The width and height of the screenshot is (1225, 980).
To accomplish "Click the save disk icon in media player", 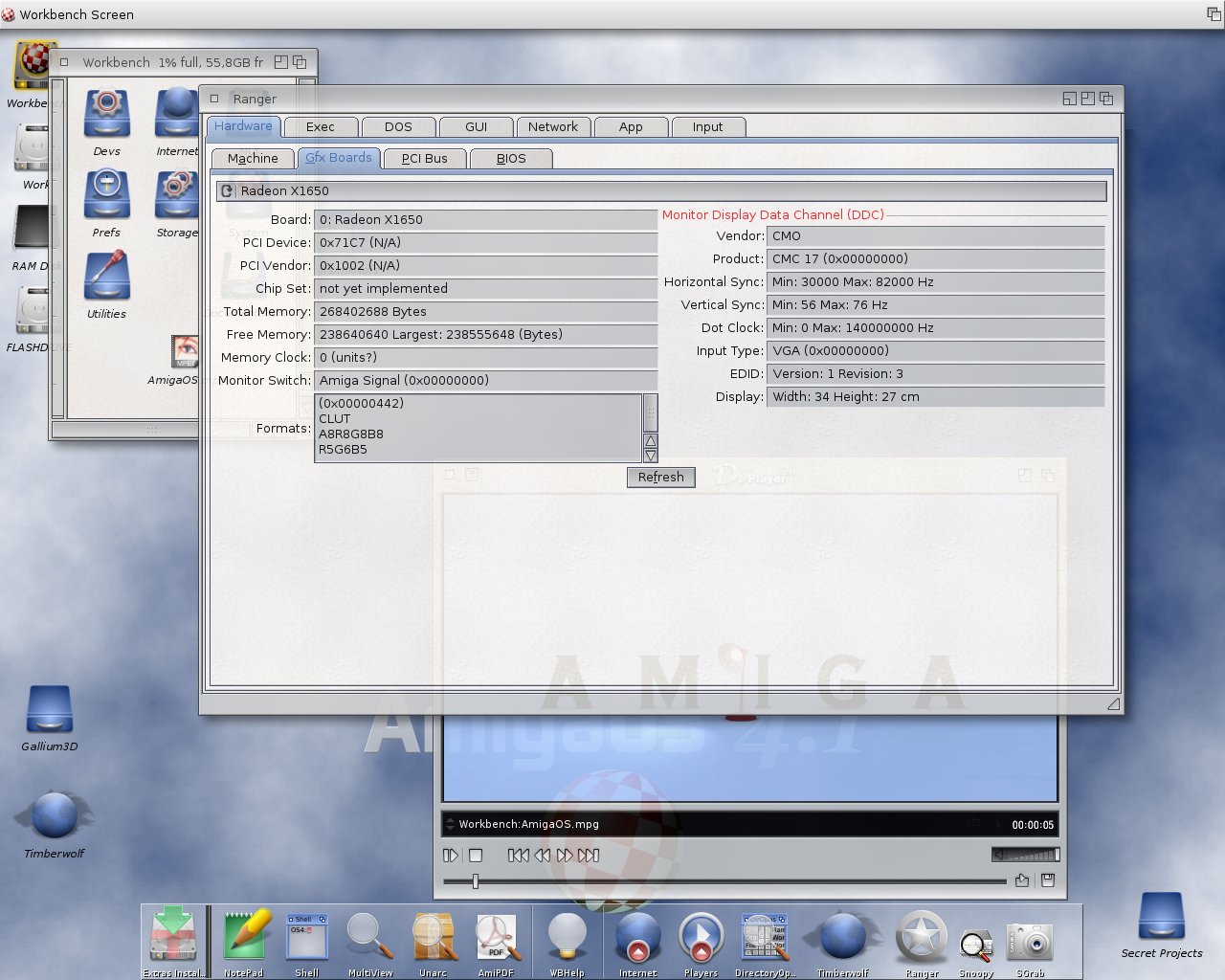I will 1048,880.
